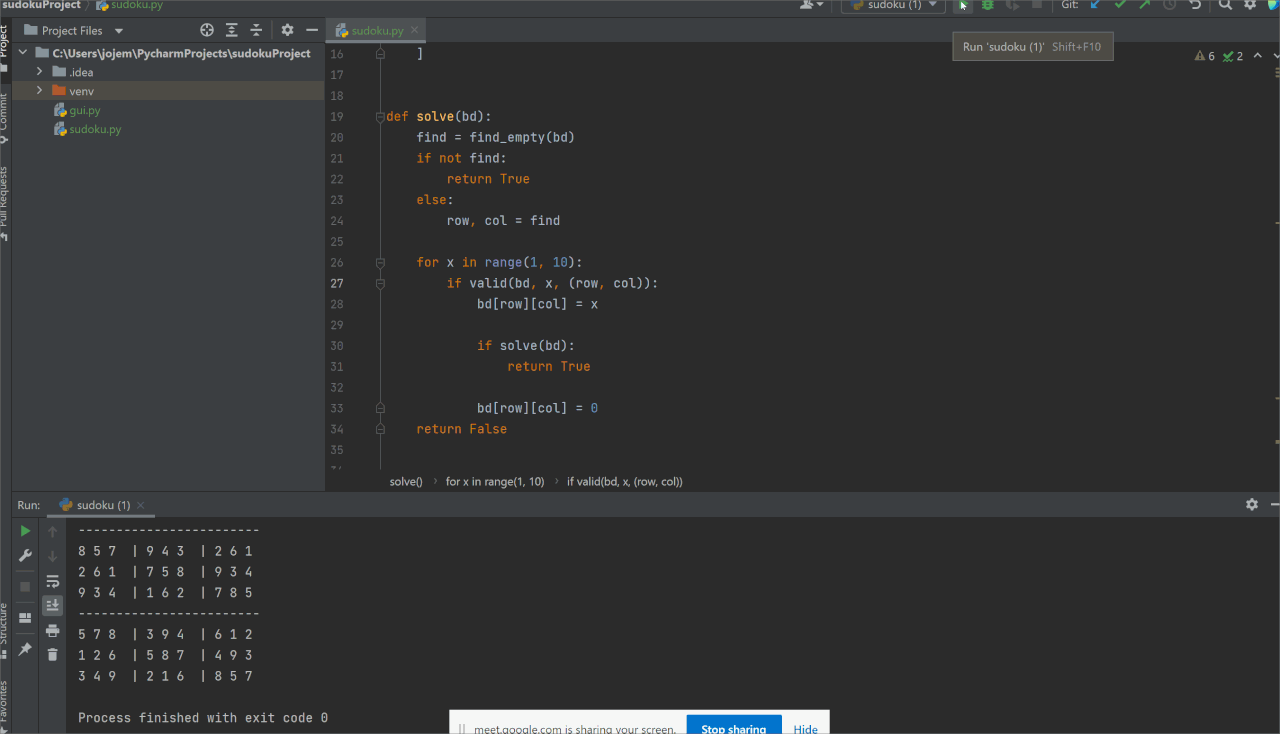Hide the screen sharing notification bar

tap(805, 729)
